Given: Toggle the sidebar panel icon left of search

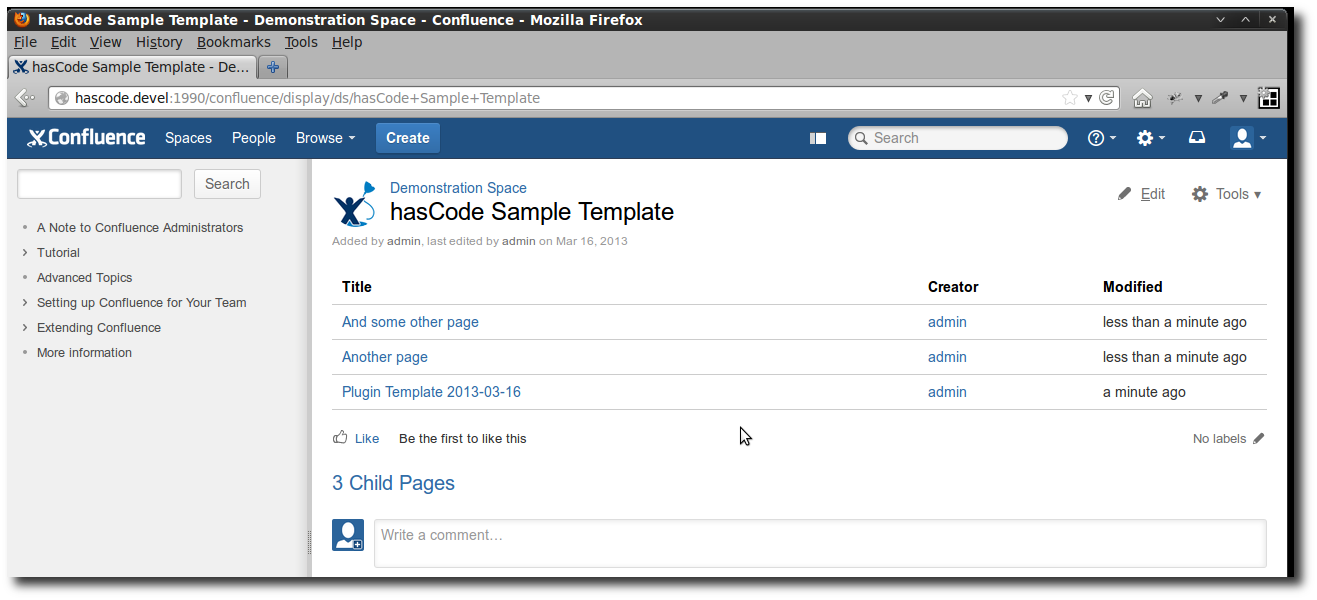Looking at the screenshot, I should pos(818,138).
